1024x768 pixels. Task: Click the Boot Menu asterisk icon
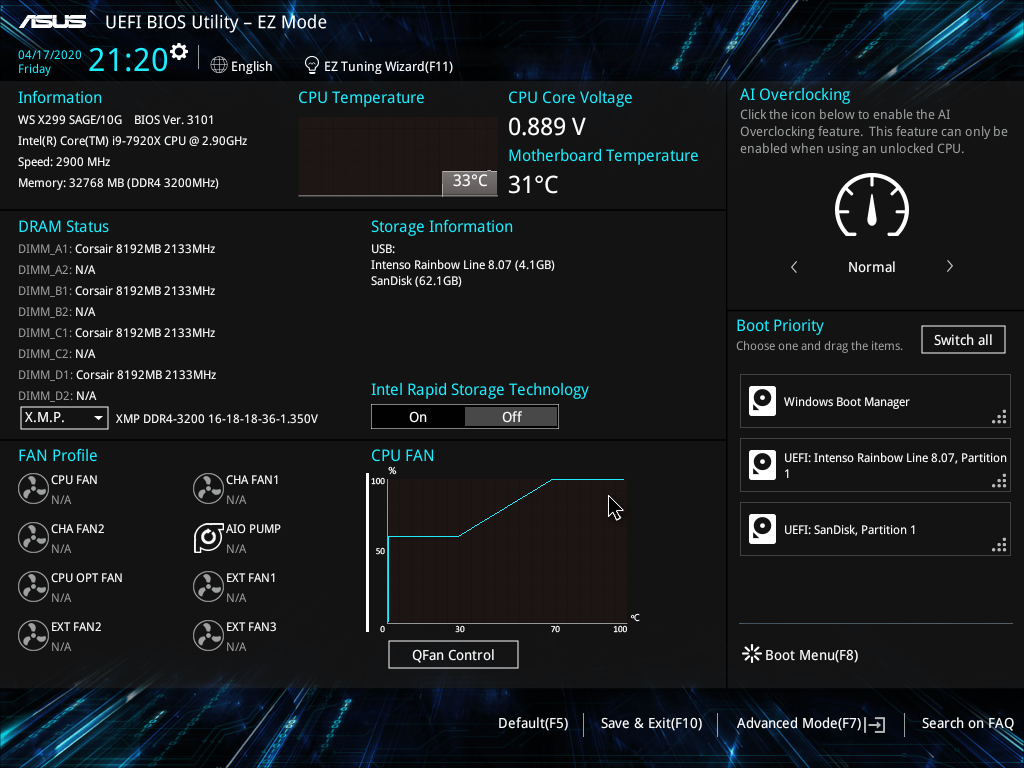(x=752, y=654)
